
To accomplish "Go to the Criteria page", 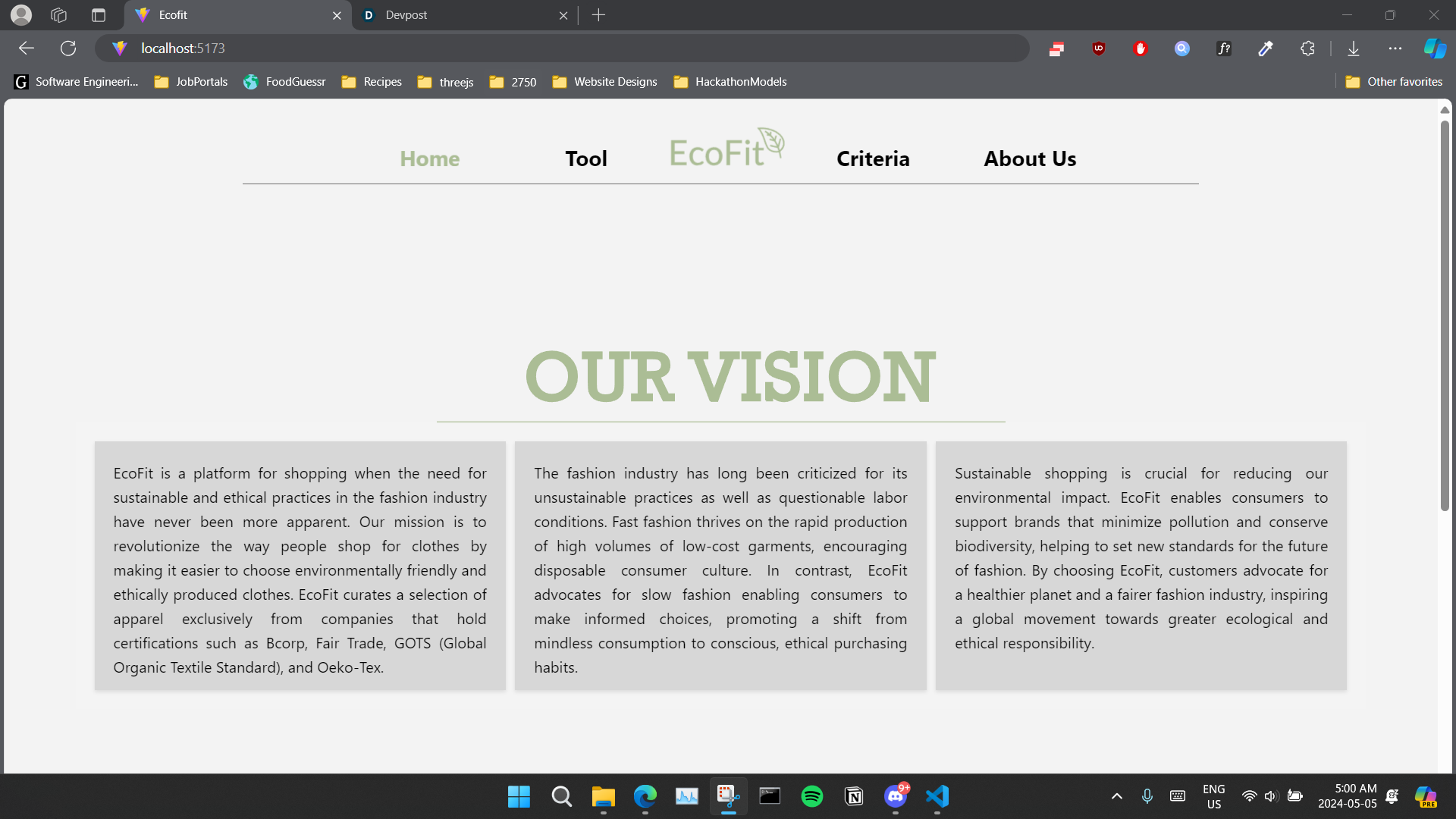I will tap(873, 158).
